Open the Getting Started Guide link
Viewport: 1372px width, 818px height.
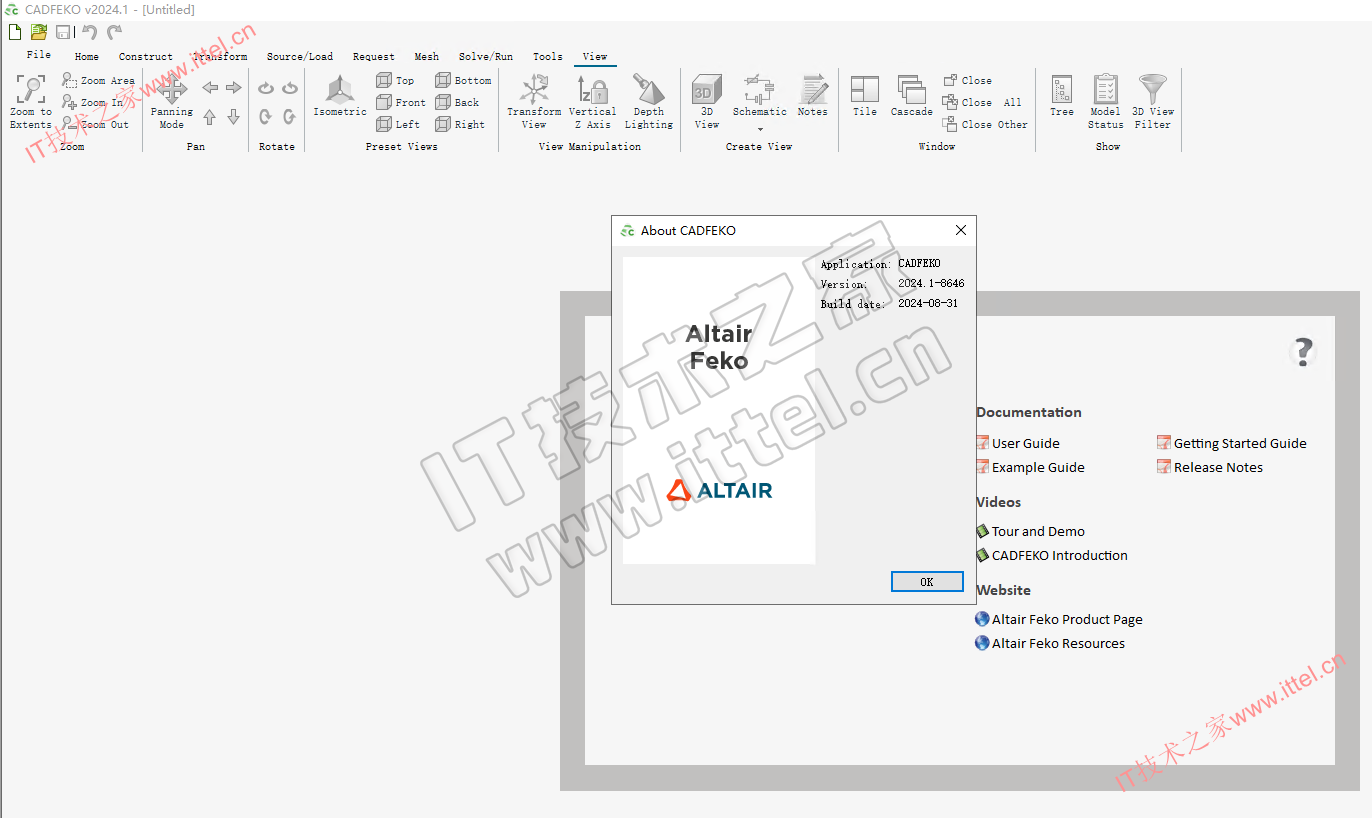coord(1232,443)
